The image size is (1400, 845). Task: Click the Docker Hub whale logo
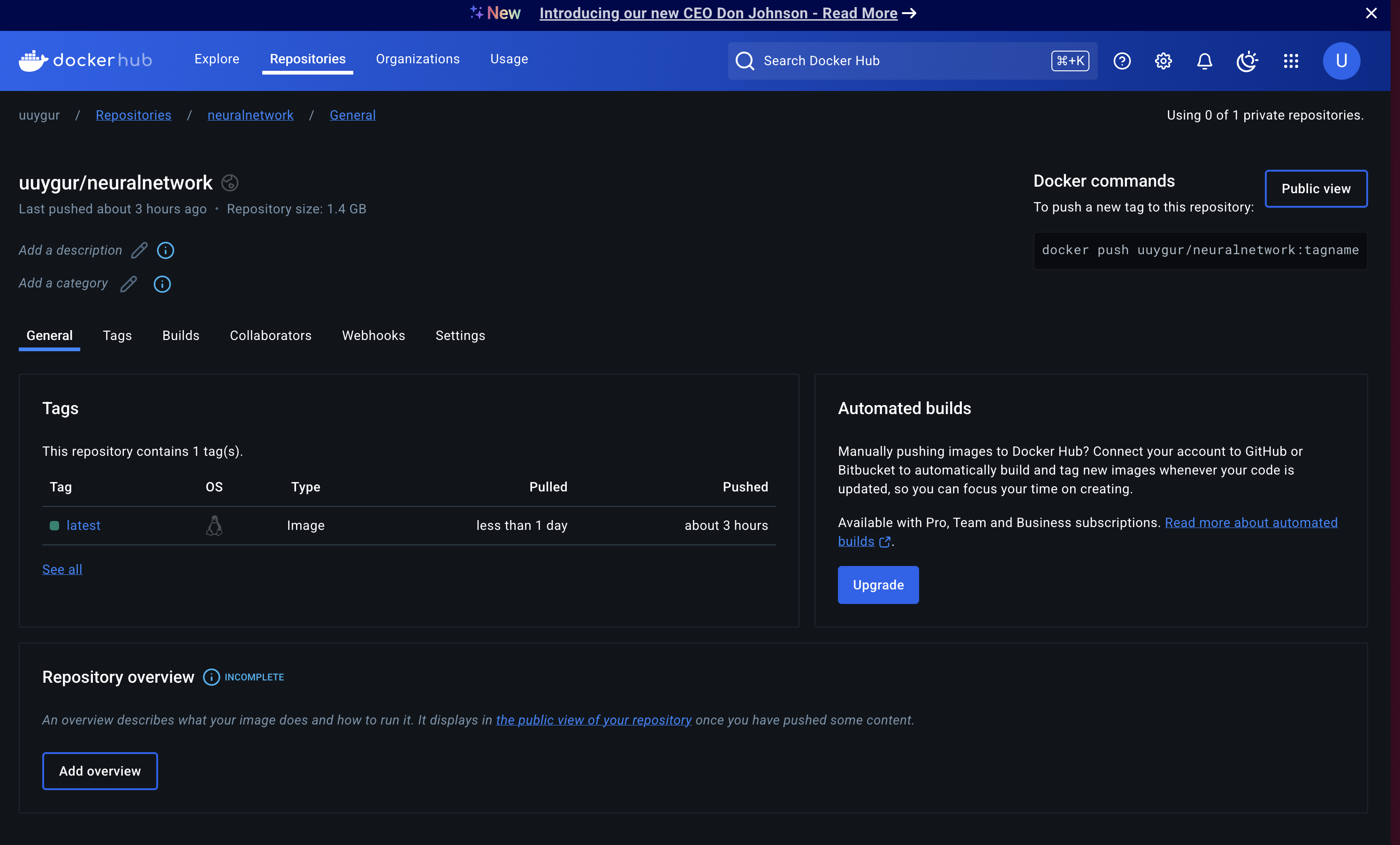[33, 60]
